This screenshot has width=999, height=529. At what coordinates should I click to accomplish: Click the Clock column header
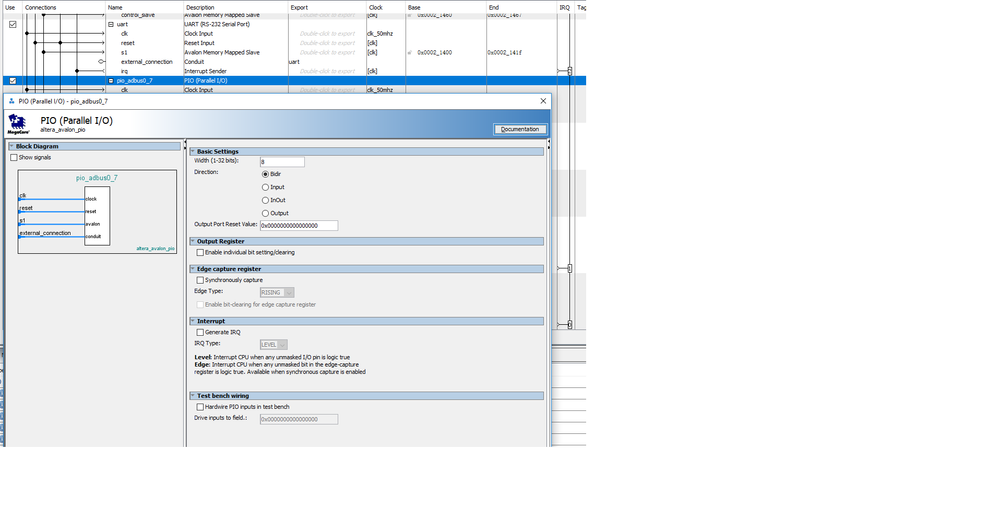point(376,8)
